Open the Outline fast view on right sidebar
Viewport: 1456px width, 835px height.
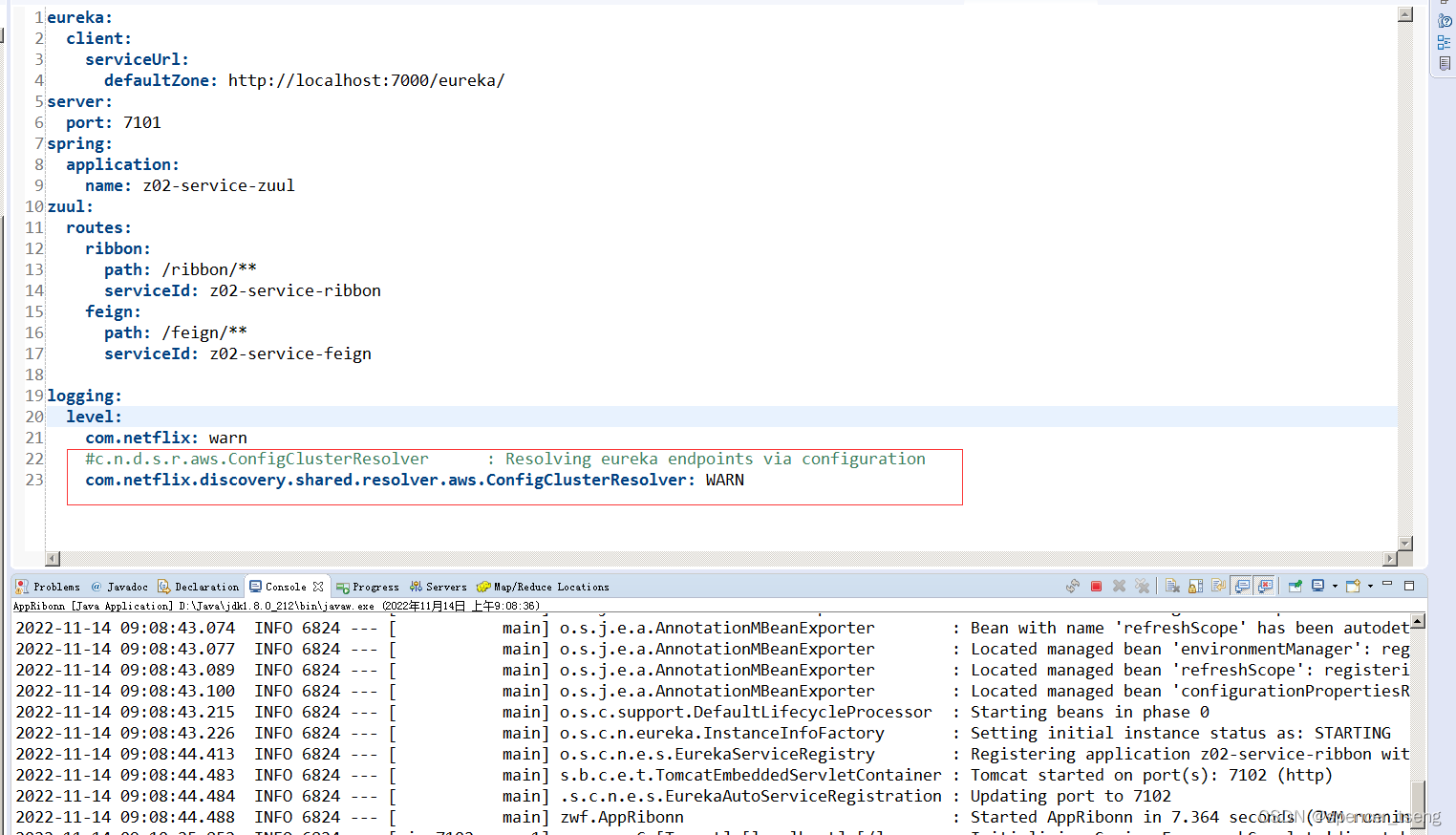[x=1444, y=42]
